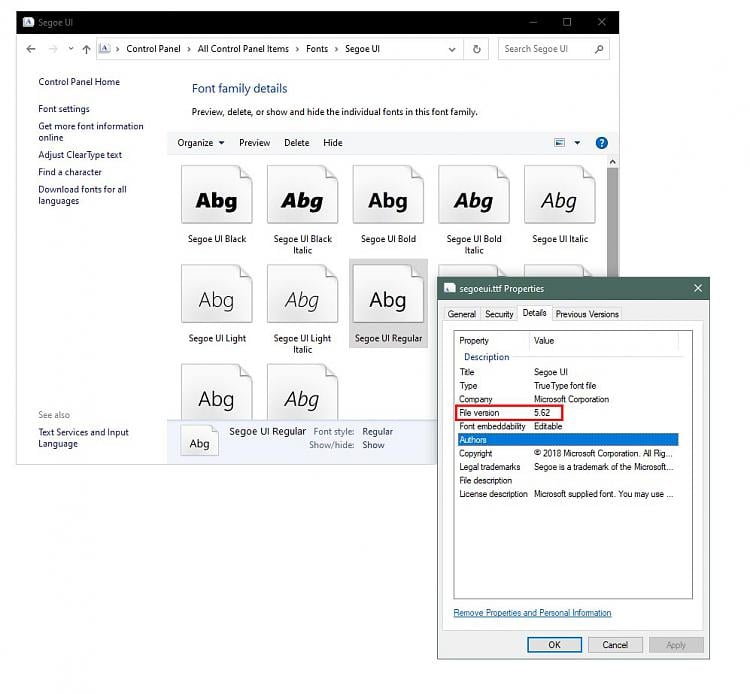Click Download fonts for all languages

click(82, 195)
